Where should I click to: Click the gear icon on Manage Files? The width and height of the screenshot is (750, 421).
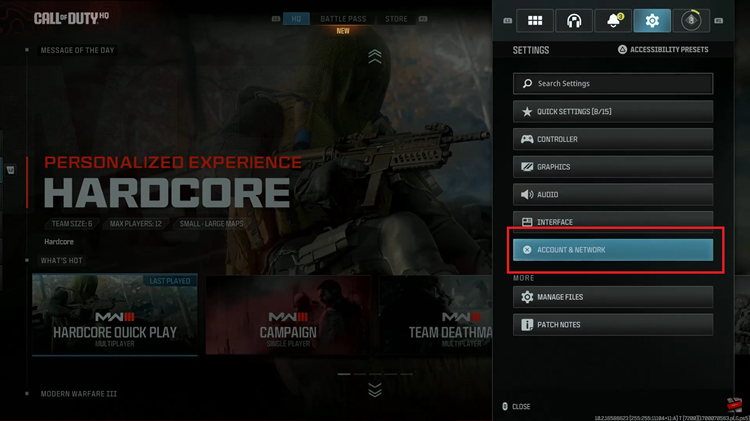pyautogui.click(x=527, y=297)
